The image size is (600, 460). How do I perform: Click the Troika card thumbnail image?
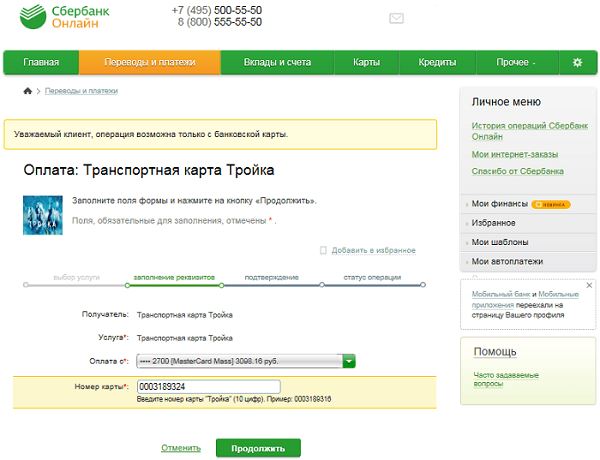(43, 215)
